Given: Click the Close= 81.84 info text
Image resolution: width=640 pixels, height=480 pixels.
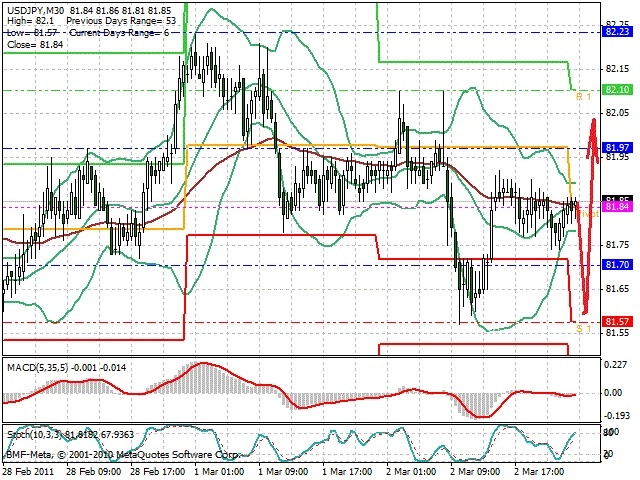Looking at the screenshot, I should (35, 44).
